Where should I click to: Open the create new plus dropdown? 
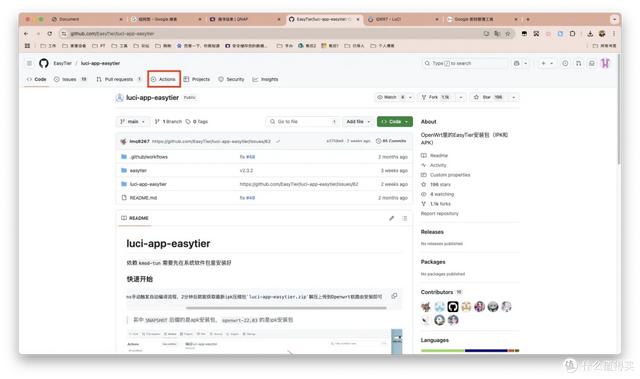pos(547,63)
